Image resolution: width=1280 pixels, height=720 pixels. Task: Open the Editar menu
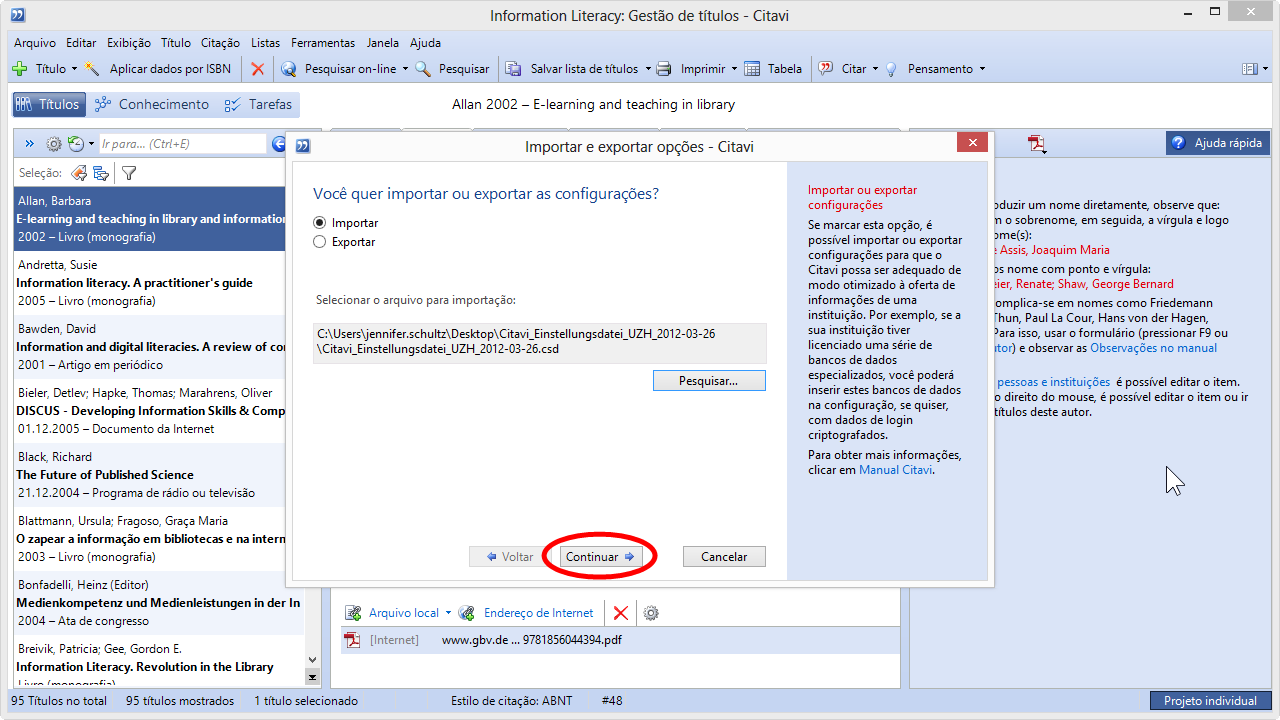click(x=81, y=43)
